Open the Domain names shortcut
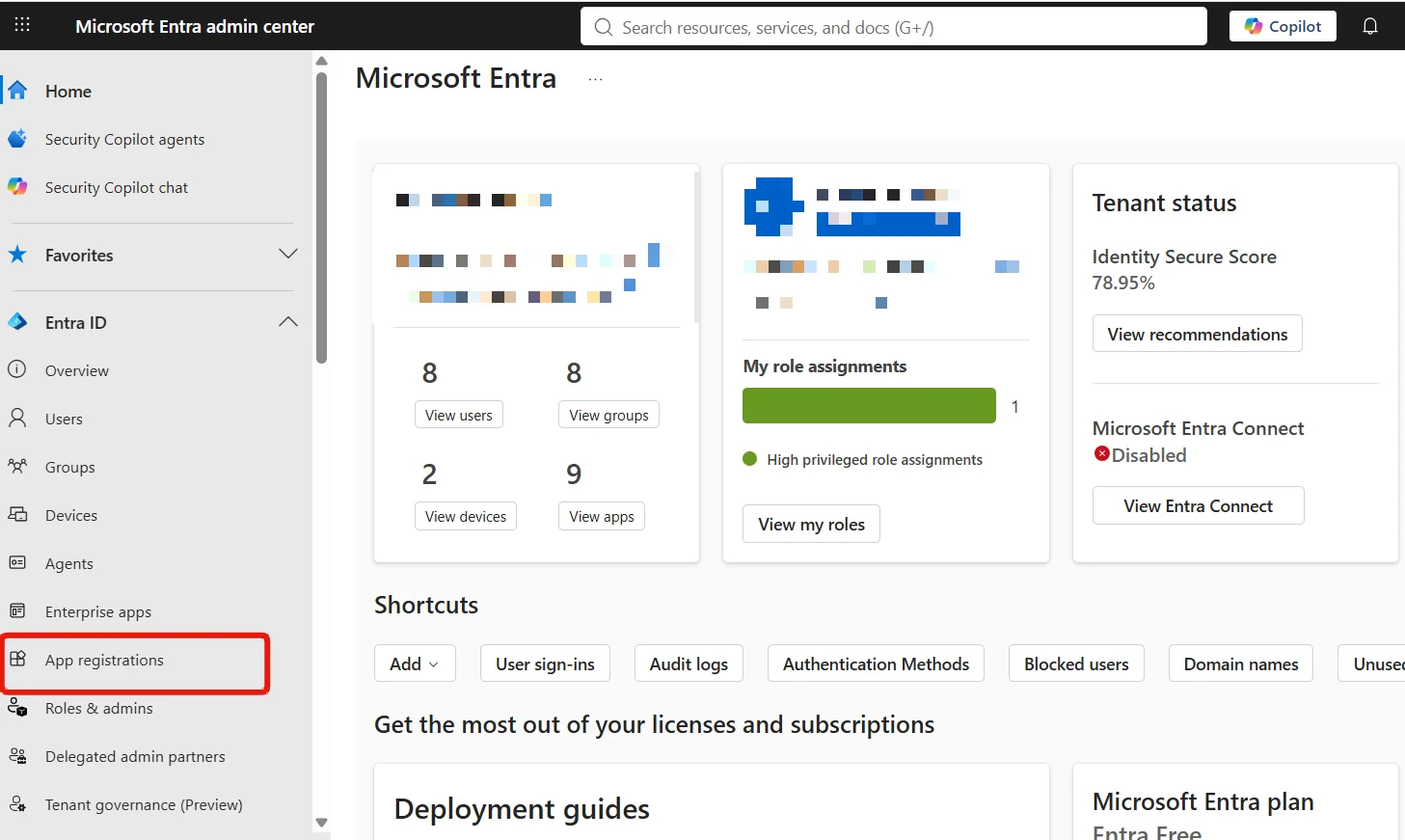The width and height of the screenshot is (1405, 840). coord(1241,664)
